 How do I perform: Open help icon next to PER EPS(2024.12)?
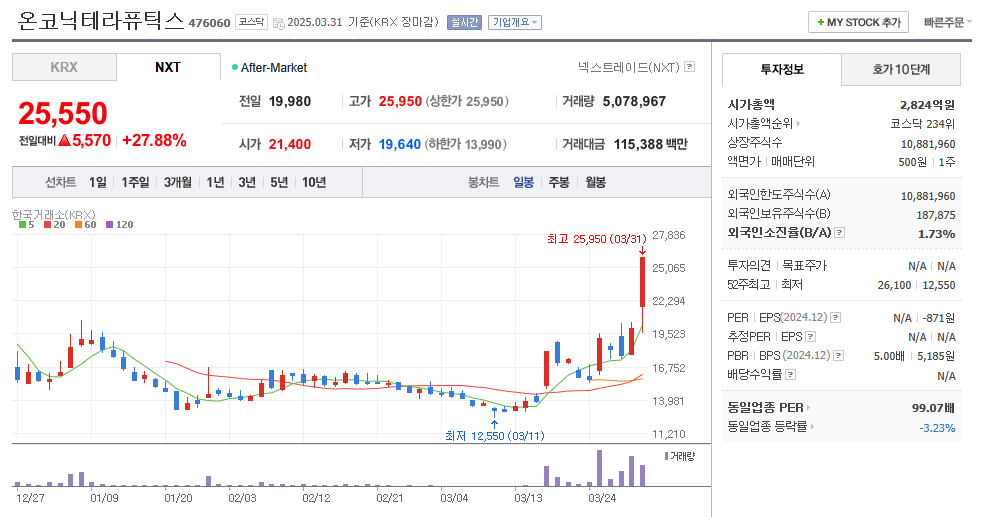coord(835,318)
